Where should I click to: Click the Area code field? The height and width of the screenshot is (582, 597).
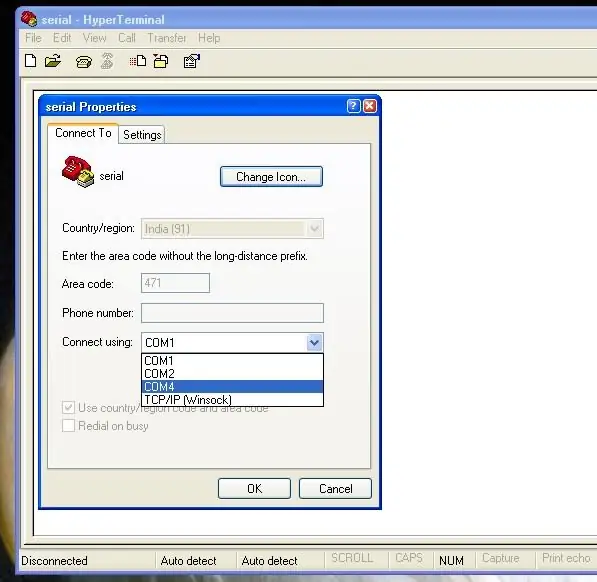coord(175,283)
